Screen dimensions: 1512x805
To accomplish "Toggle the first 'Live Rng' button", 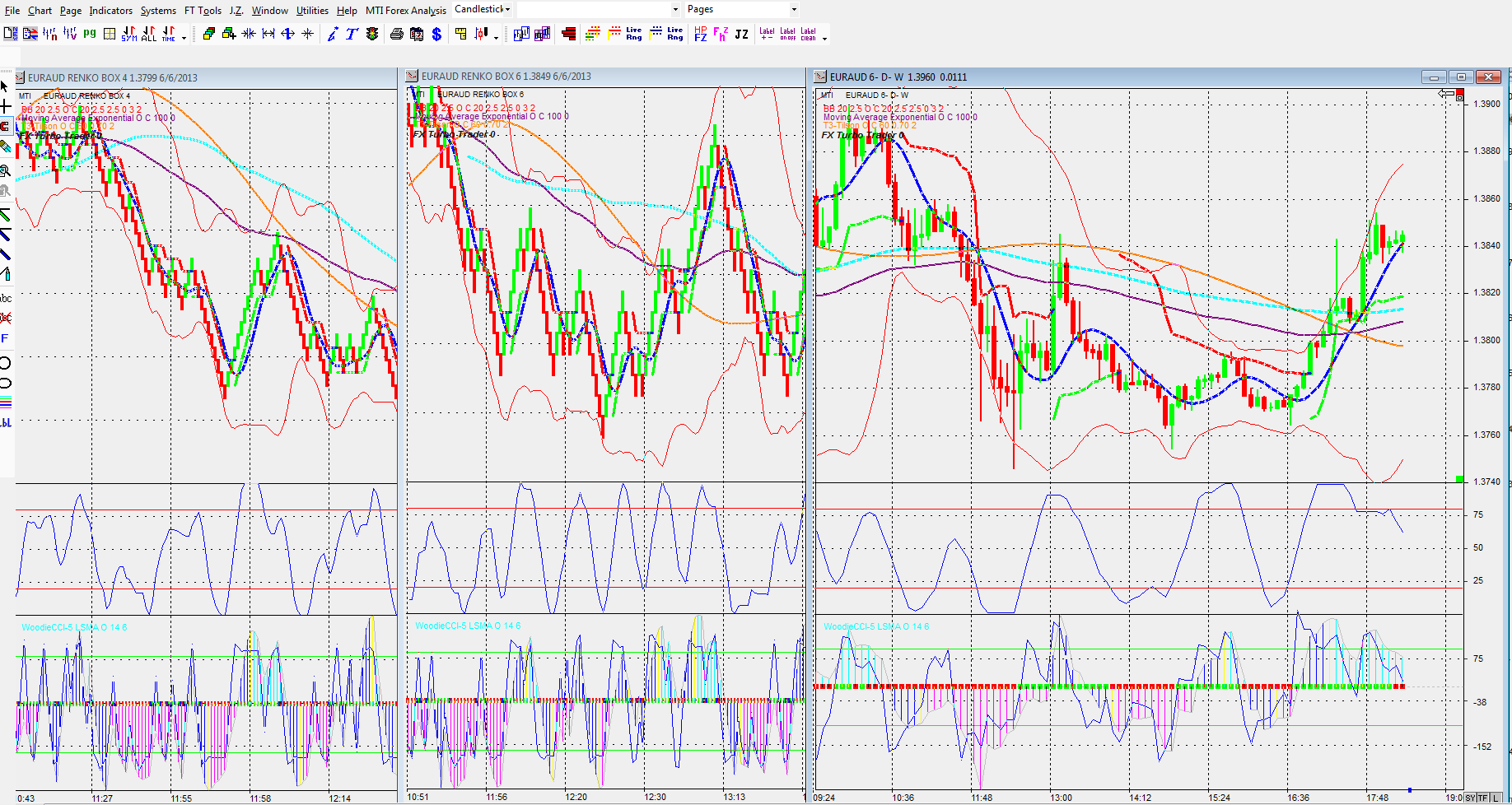I will coord(634,34).
